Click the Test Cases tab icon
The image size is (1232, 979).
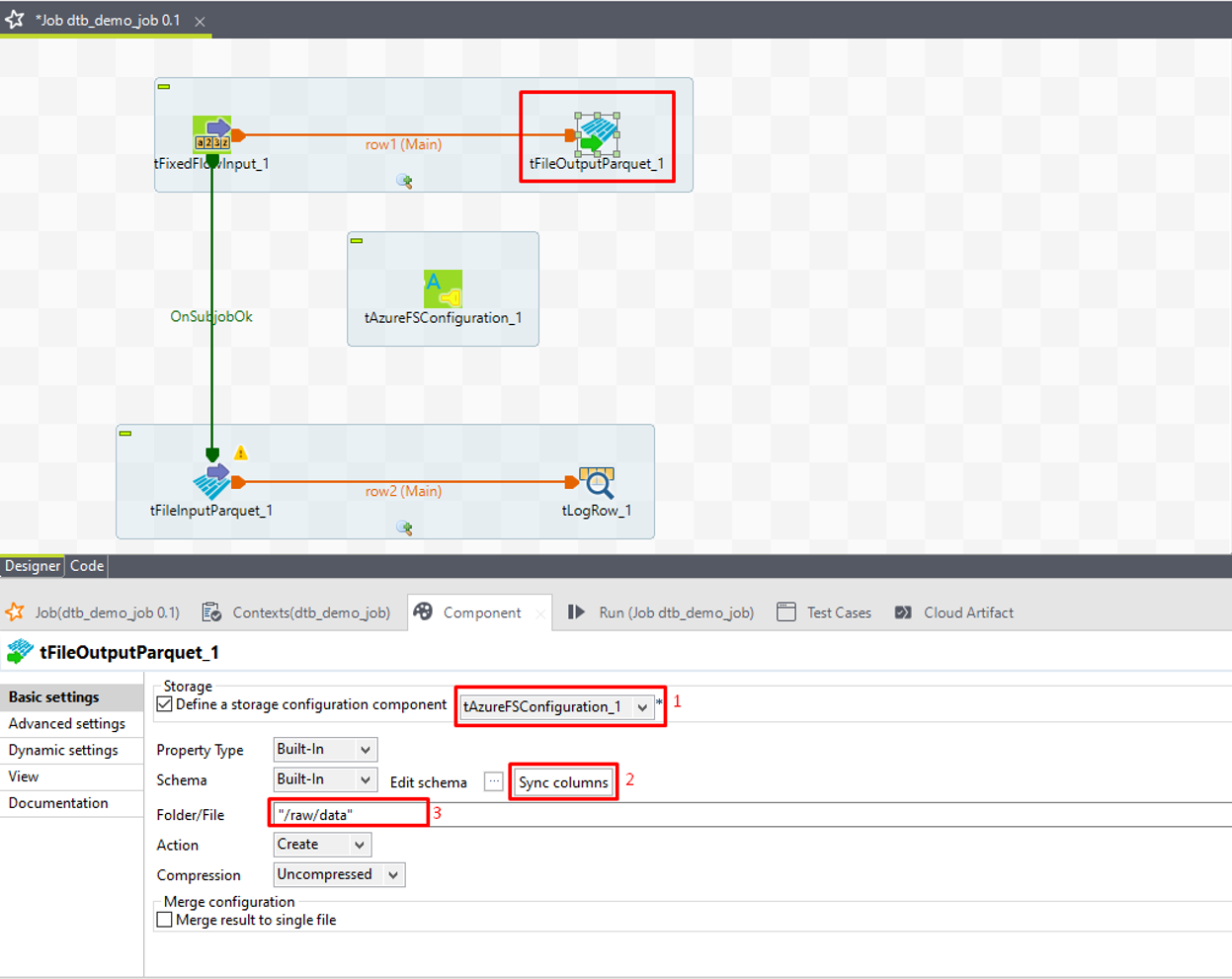pyautogui.click(x=786, y=612)
